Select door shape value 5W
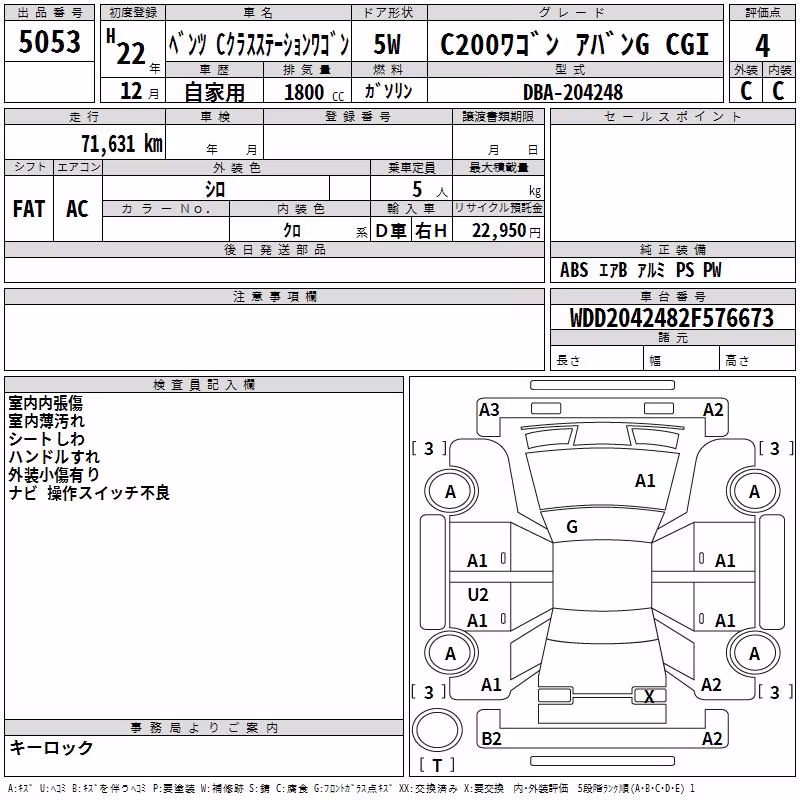 coord(388,44)
